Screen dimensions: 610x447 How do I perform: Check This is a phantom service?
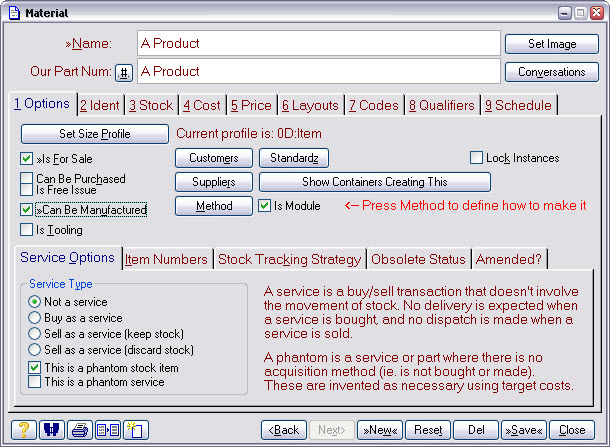point(34,382)
